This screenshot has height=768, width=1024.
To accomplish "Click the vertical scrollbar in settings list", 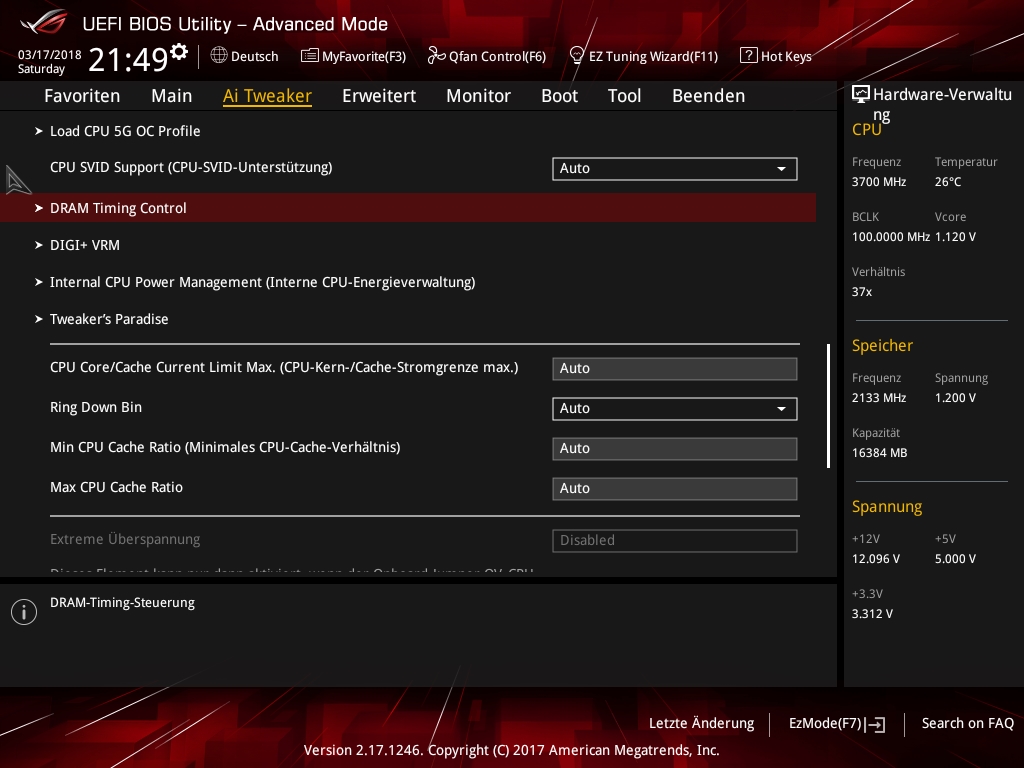I will click(828, 405).
